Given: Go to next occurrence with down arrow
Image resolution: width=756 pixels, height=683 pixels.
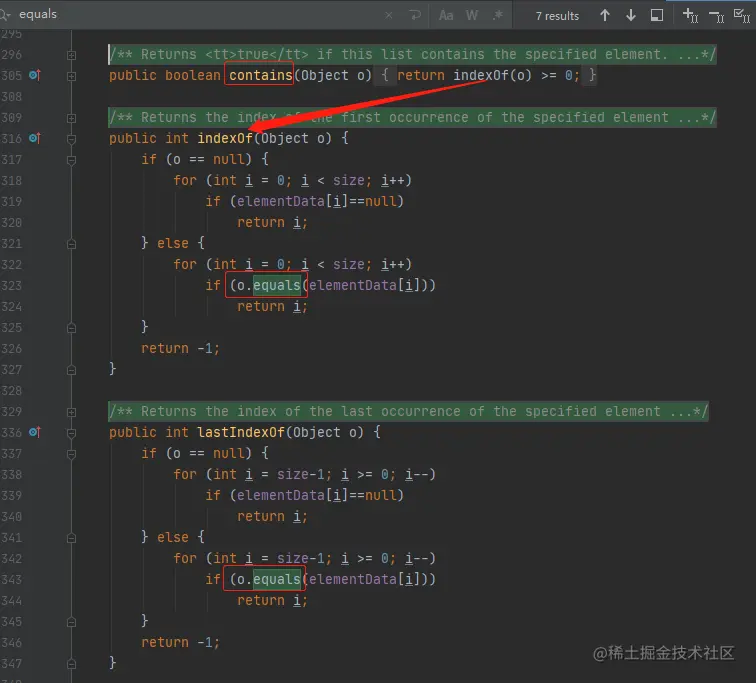Looking at the screenshot, I should (631, 15).
